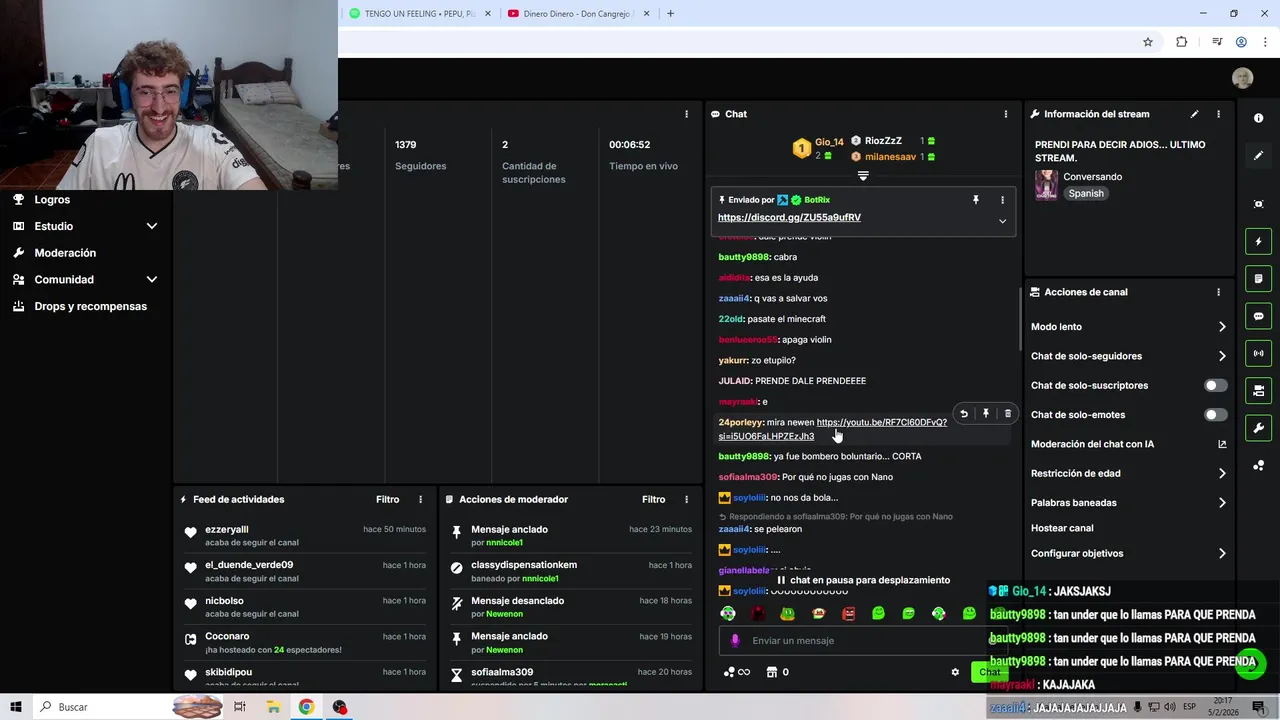Open Acciones de moderador three-dot menu
The image size is (1280, 720).
[x=686, y=499]
